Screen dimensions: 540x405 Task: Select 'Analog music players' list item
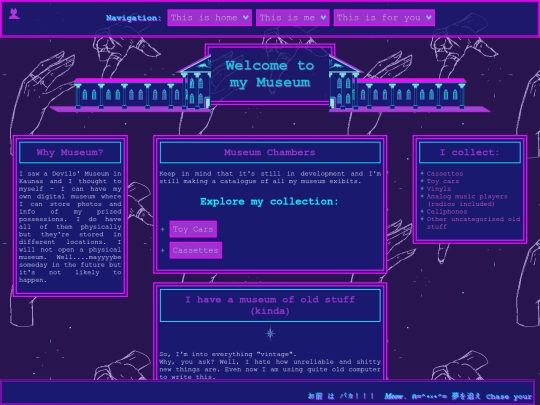point(467,200)
